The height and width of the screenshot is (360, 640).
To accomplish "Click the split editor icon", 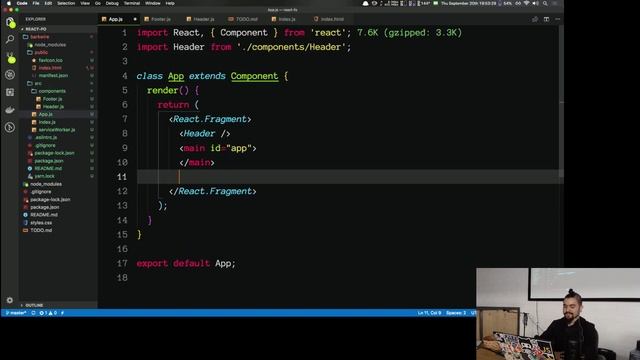I will (546, 19).
